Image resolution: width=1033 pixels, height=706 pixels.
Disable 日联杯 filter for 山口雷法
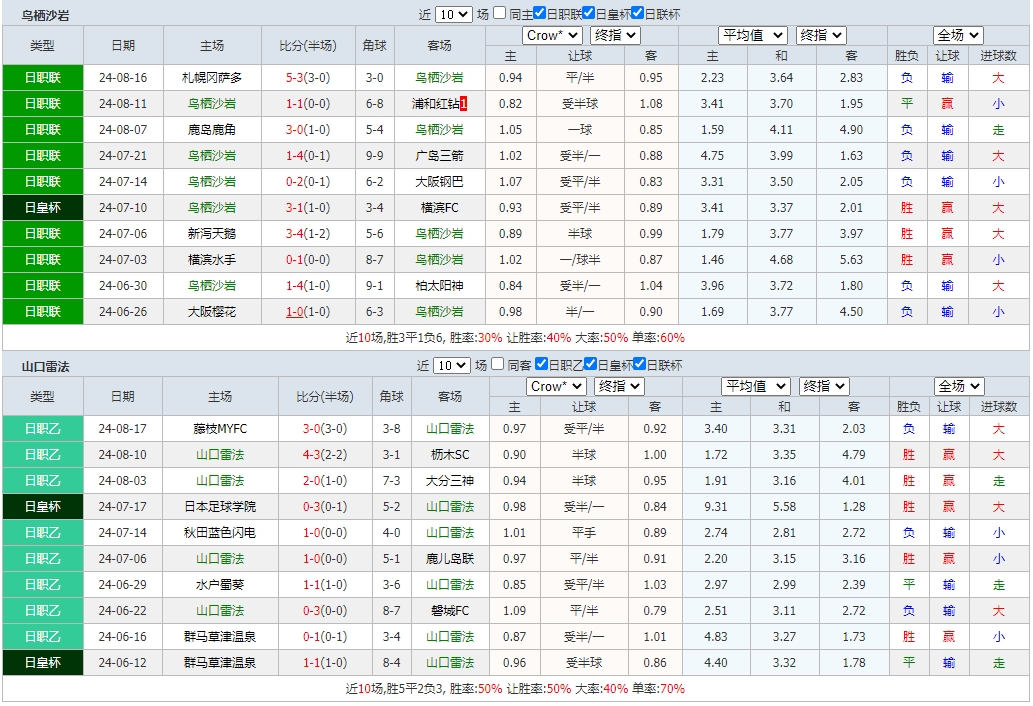637,368
